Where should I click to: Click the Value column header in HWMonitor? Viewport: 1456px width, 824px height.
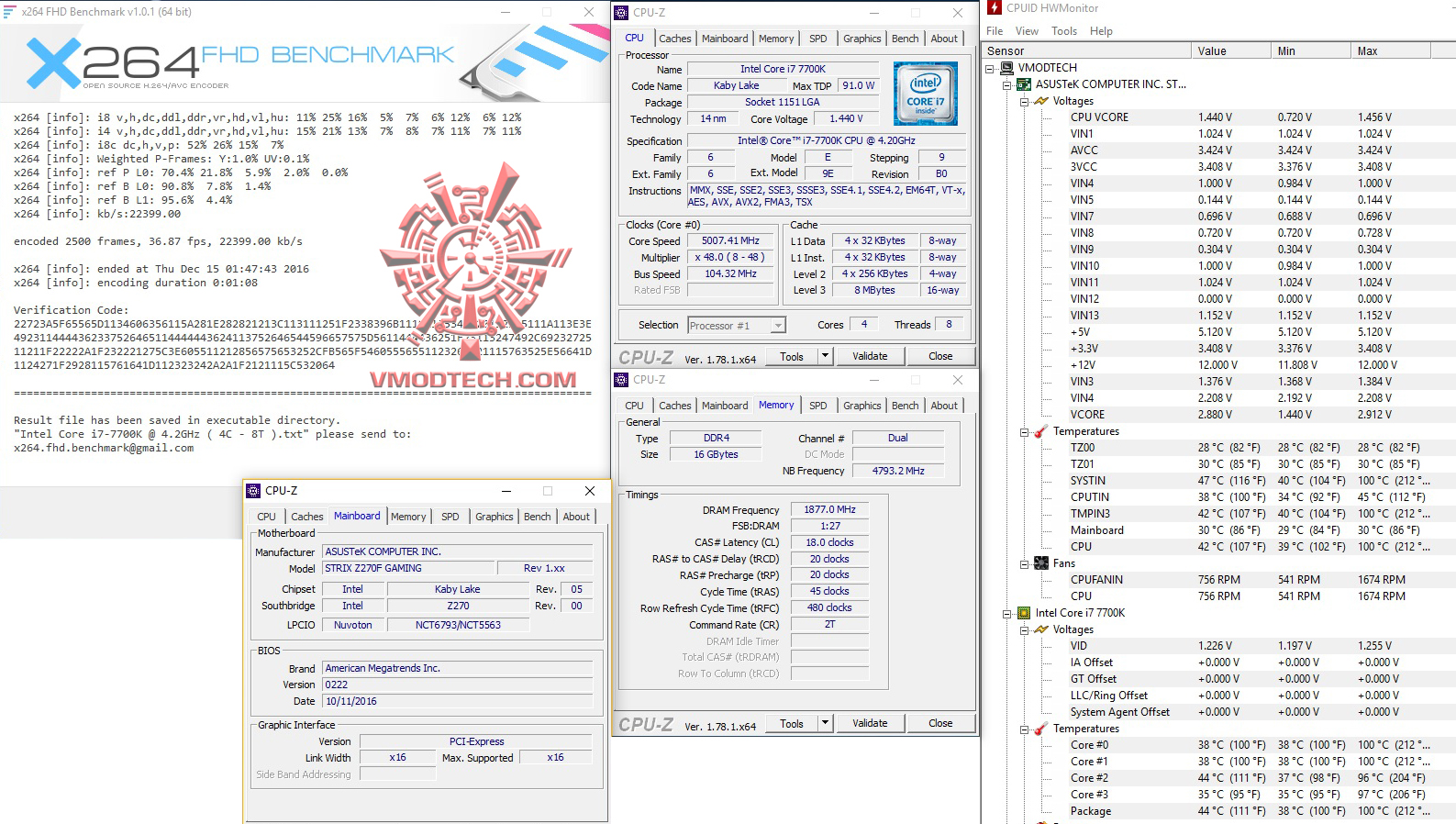[x=1230, y=51]
